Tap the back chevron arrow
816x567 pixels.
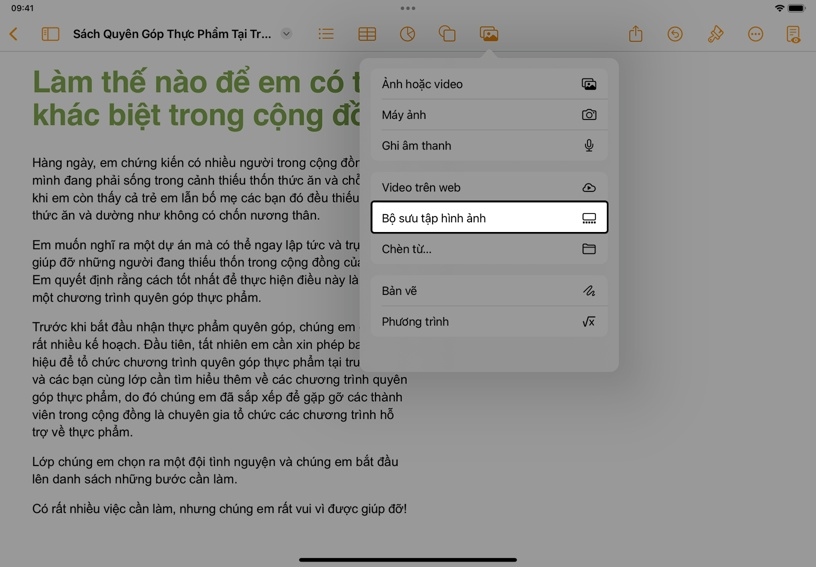point(14,34)
